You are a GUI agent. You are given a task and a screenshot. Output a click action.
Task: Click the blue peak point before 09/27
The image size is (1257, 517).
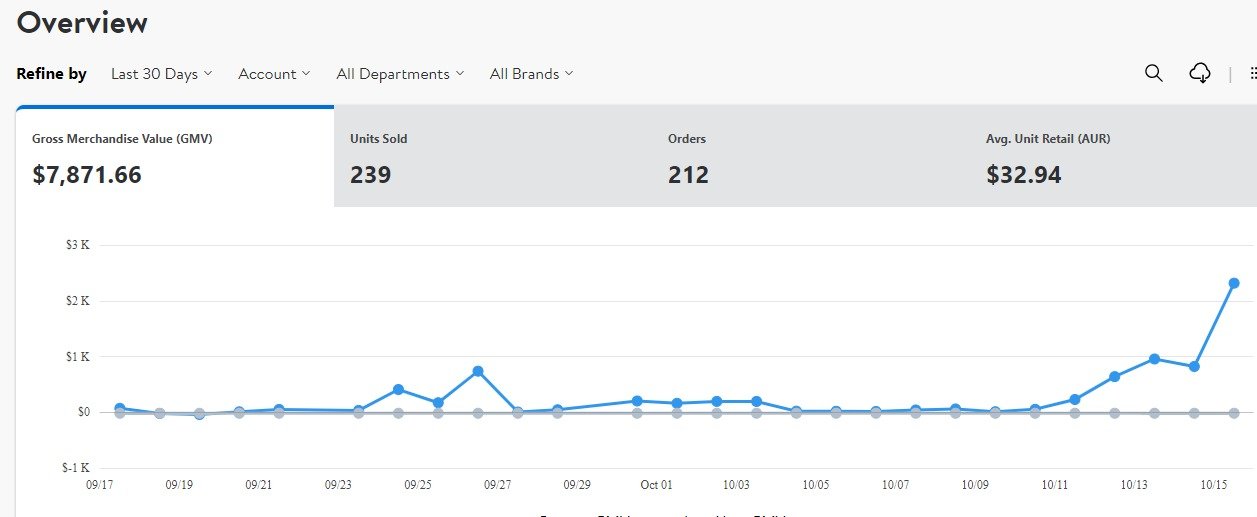[x=478, y=371]
